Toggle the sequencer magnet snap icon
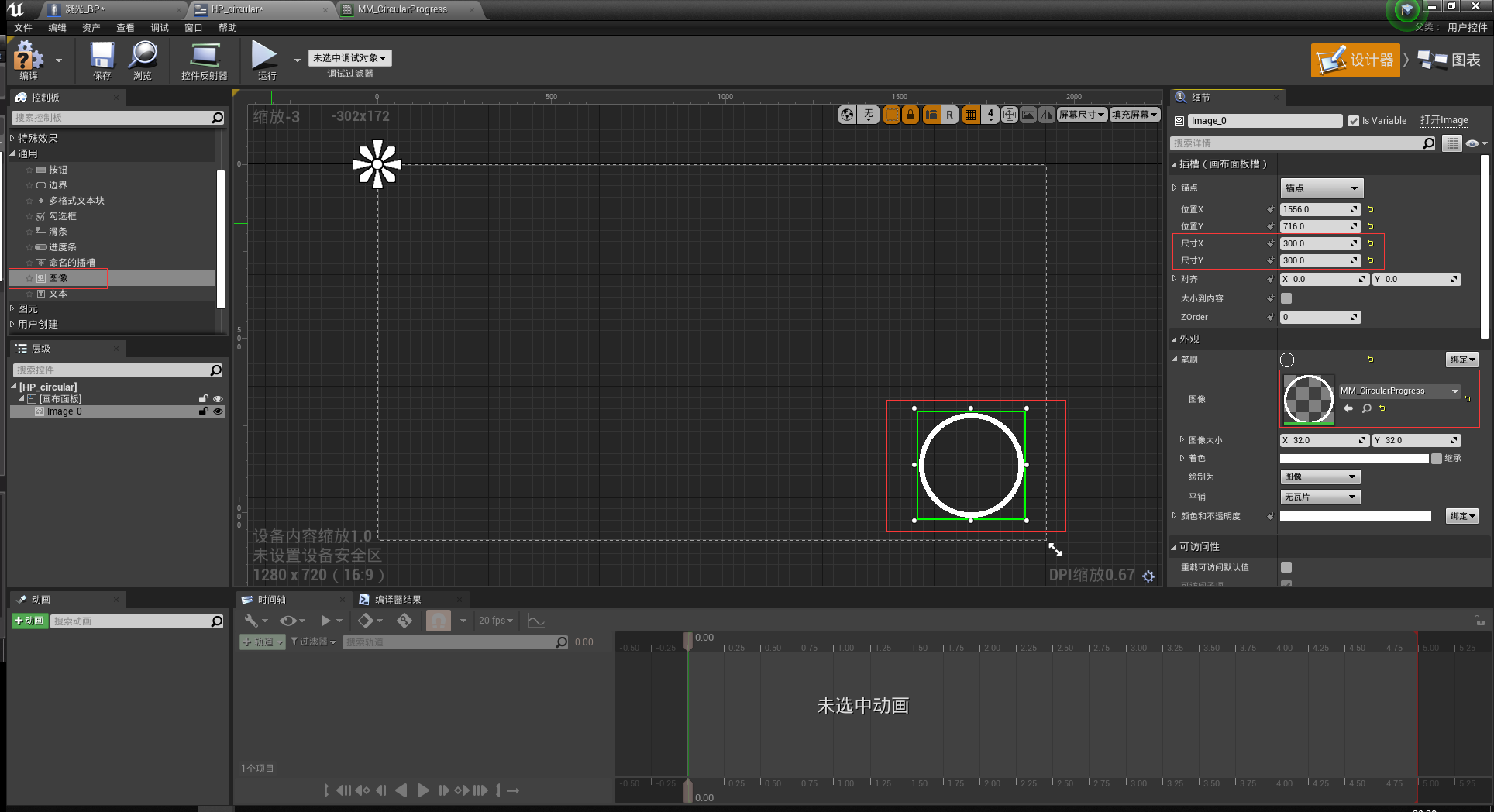 point(439,621)
